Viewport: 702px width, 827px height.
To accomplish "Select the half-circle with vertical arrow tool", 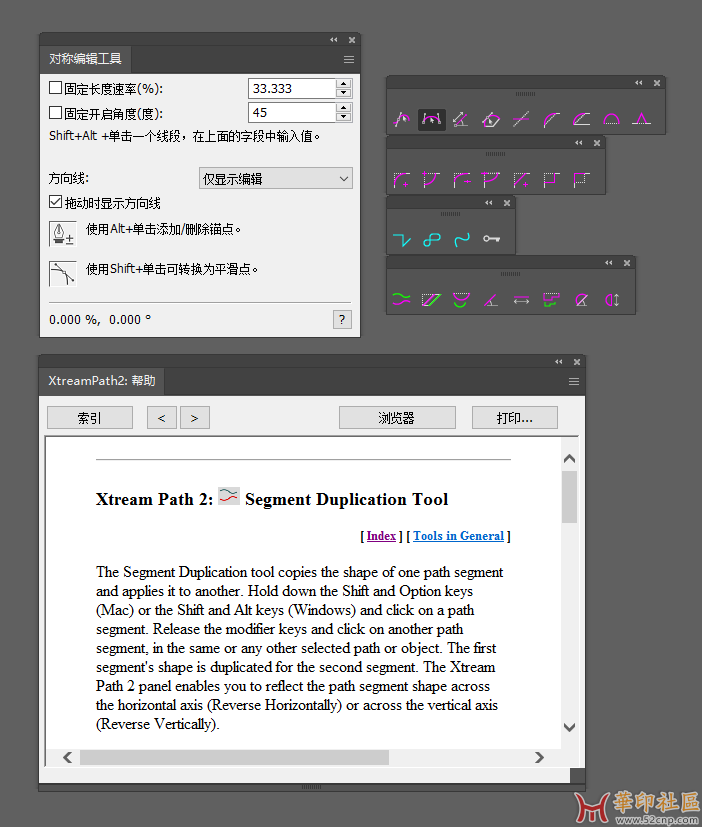I will click(x=612, y=300).
